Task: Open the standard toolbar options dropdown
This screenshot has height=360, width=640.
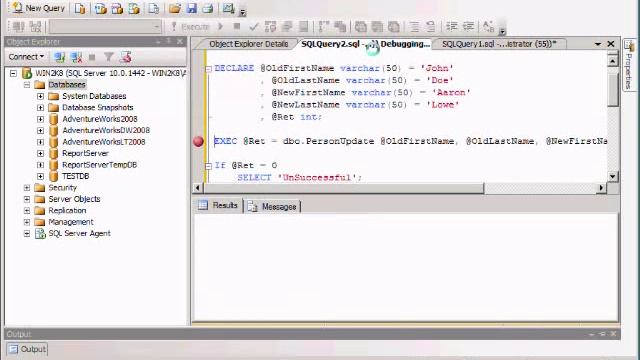Action: (242, 12)
